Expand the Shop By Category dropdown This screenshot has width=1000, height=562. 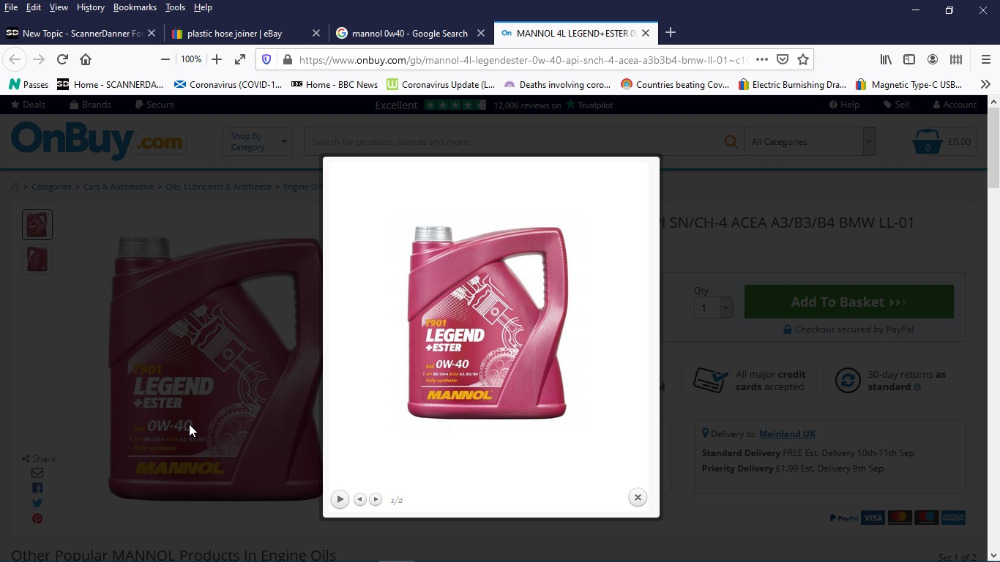point(257,142)
